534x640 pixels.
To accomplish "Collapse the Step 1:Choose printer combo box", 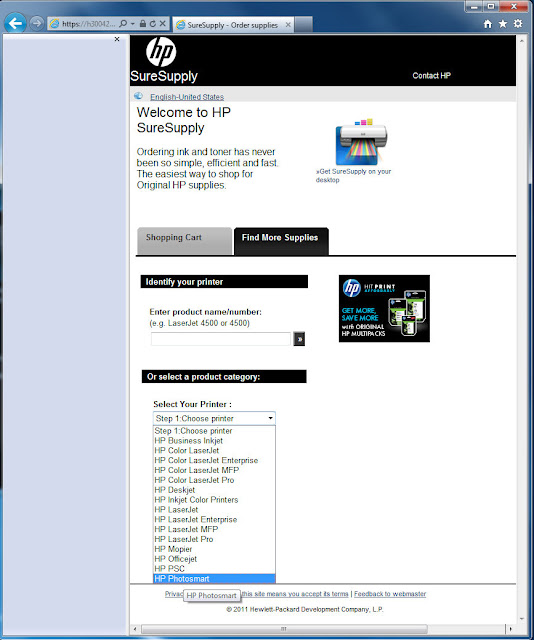I will (214, 418).
